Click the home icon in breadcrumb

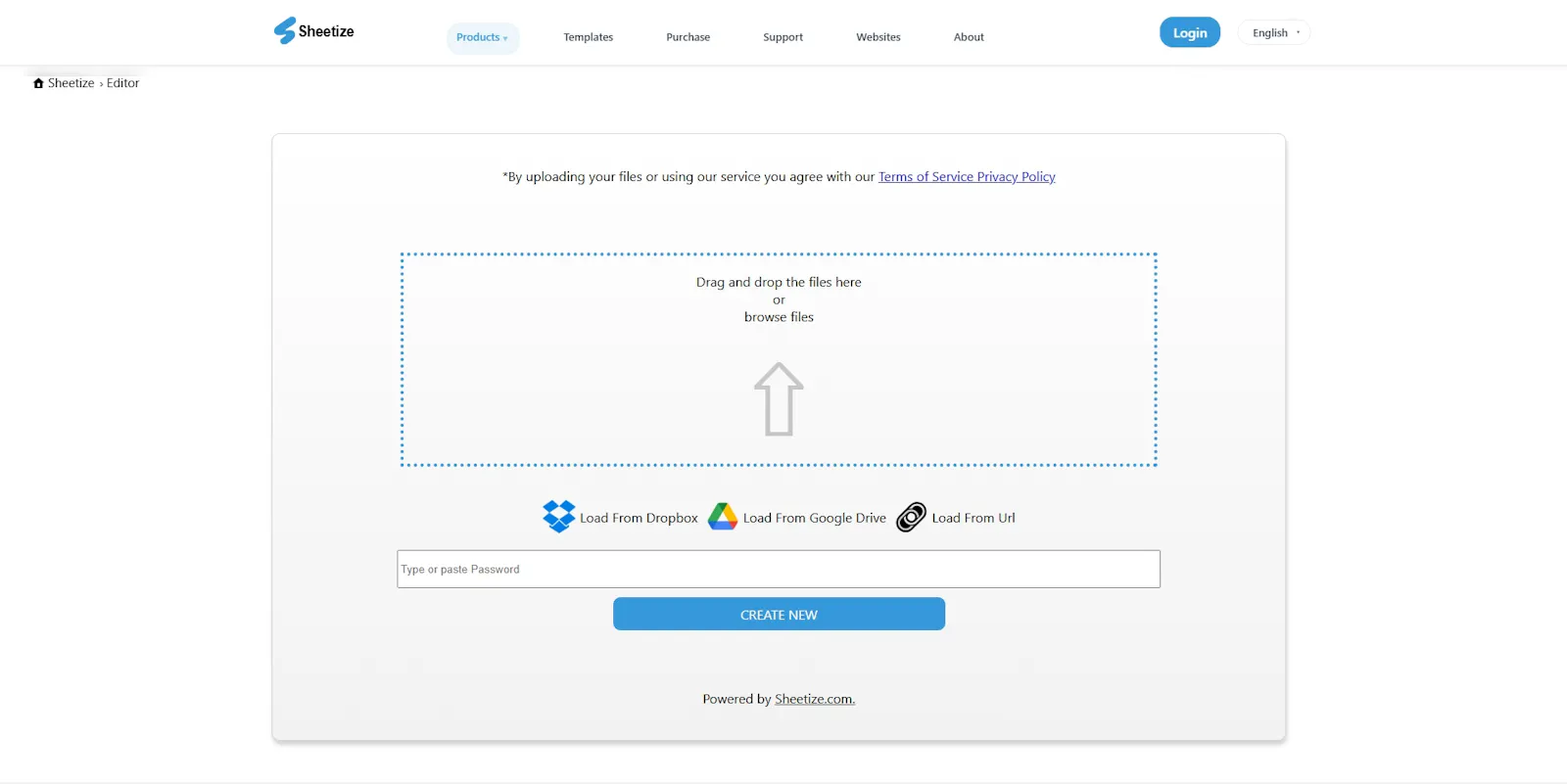click(x=38, y=83)
